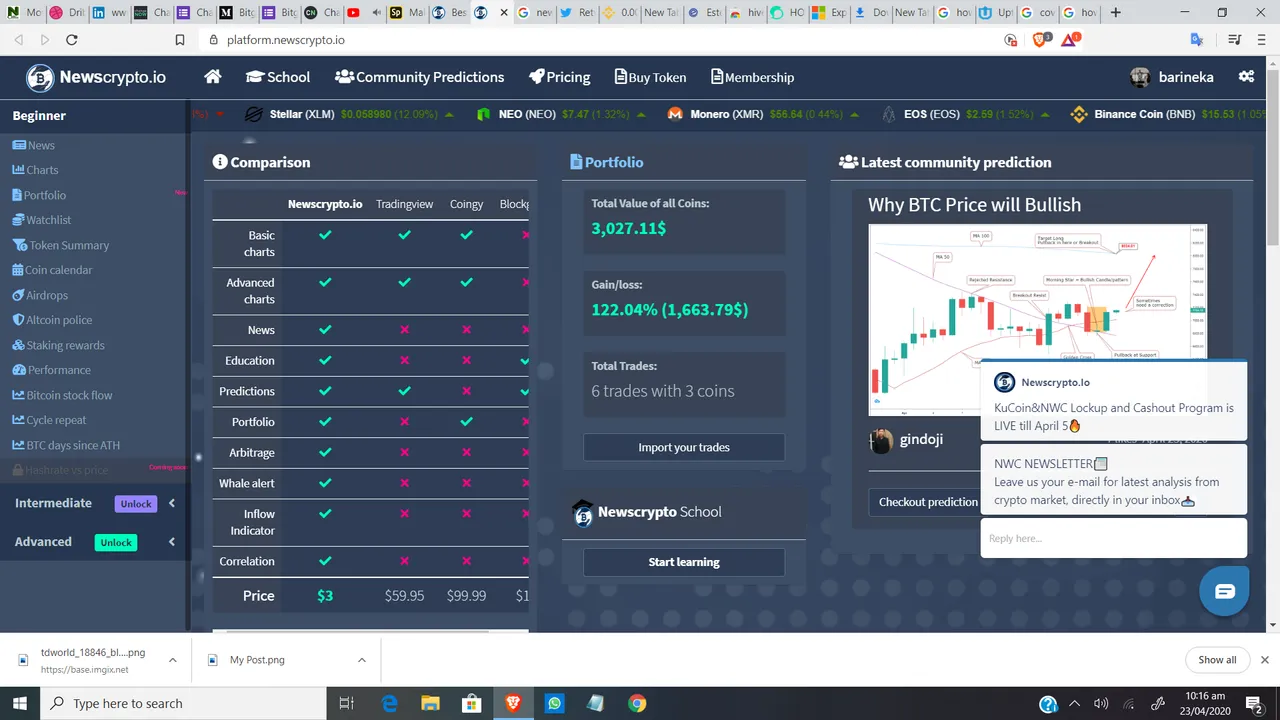Open Charts in sidebar

(35, 170)
